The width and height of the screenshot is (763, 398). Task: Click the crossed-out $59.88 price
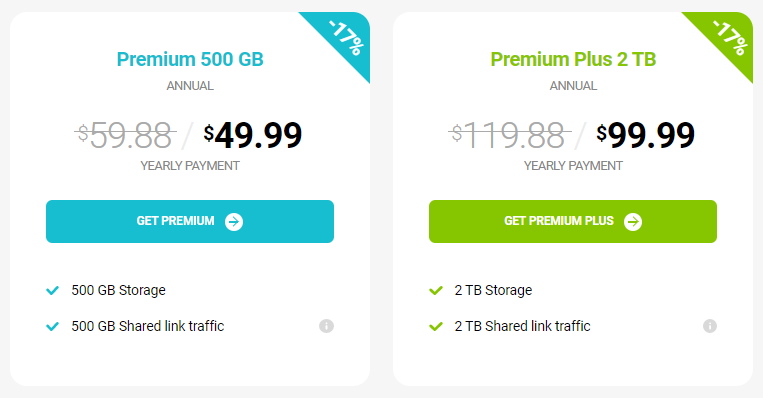coord(125,135)
